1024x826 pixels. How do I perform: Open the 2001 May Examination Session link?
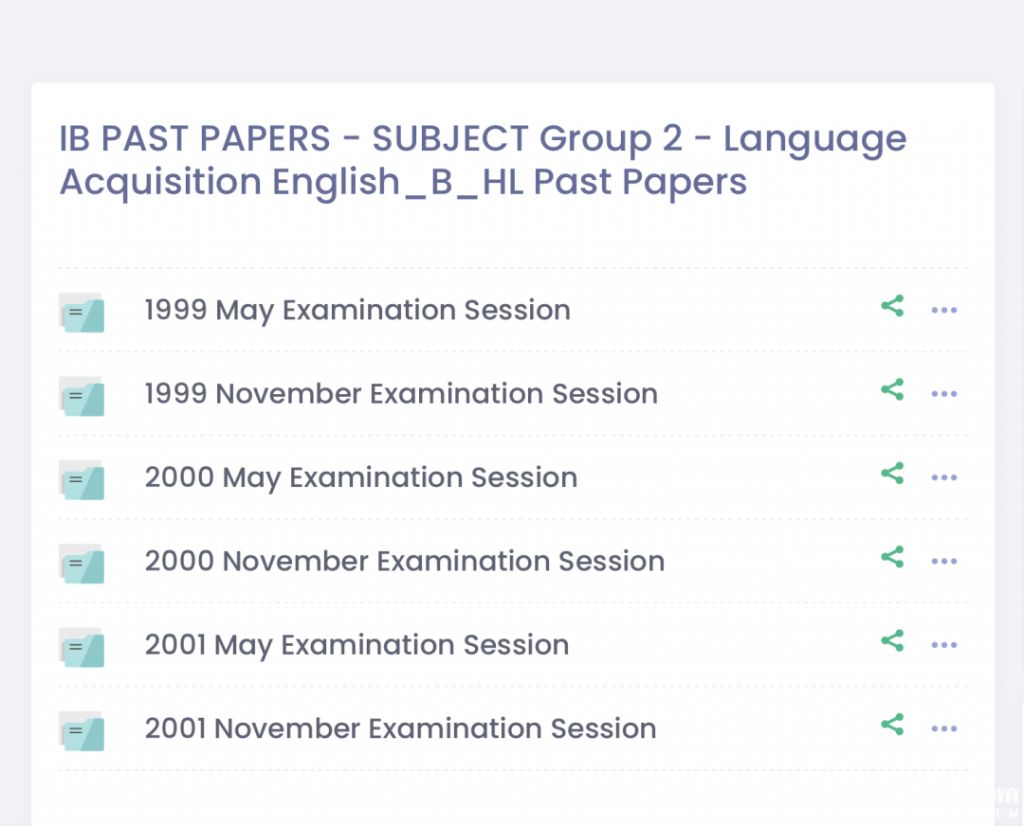point(357,645)
